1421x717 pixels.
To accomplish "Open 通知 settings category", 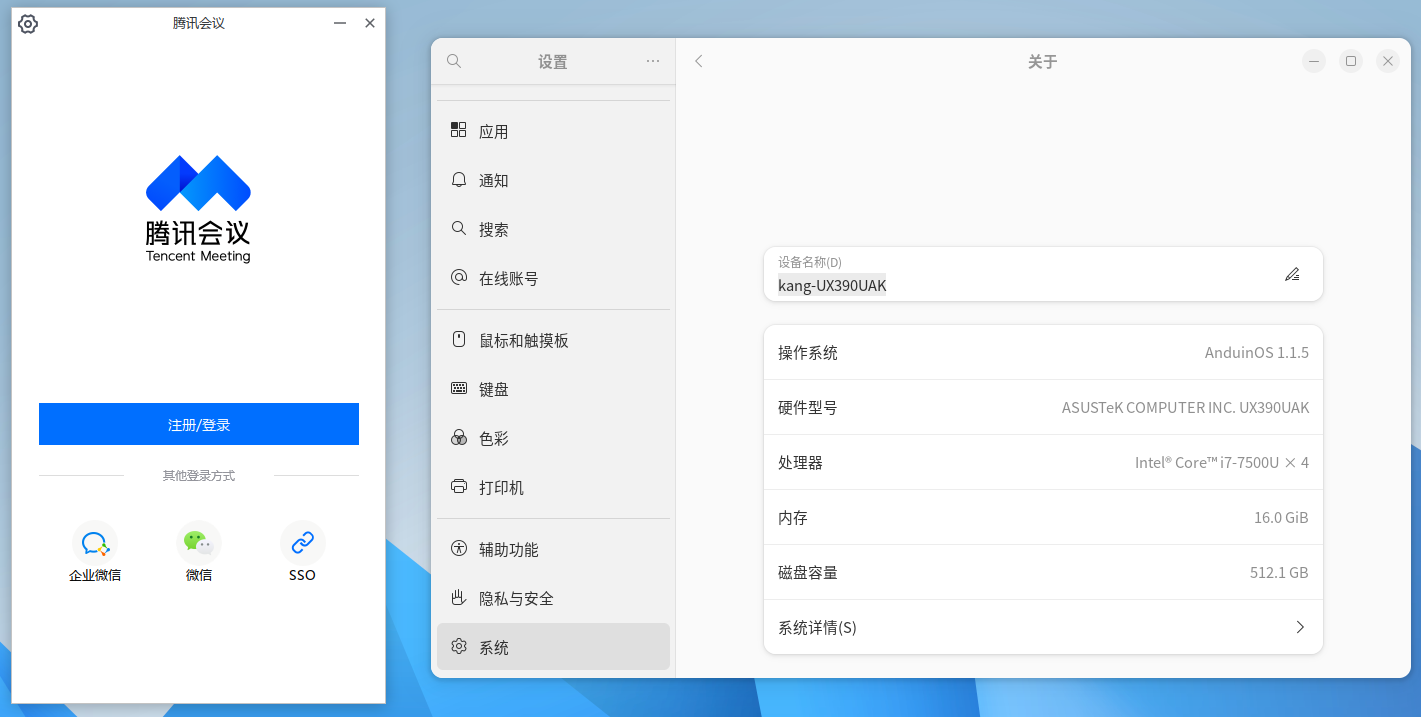I will pyautogui.click(x=553, y=180).
